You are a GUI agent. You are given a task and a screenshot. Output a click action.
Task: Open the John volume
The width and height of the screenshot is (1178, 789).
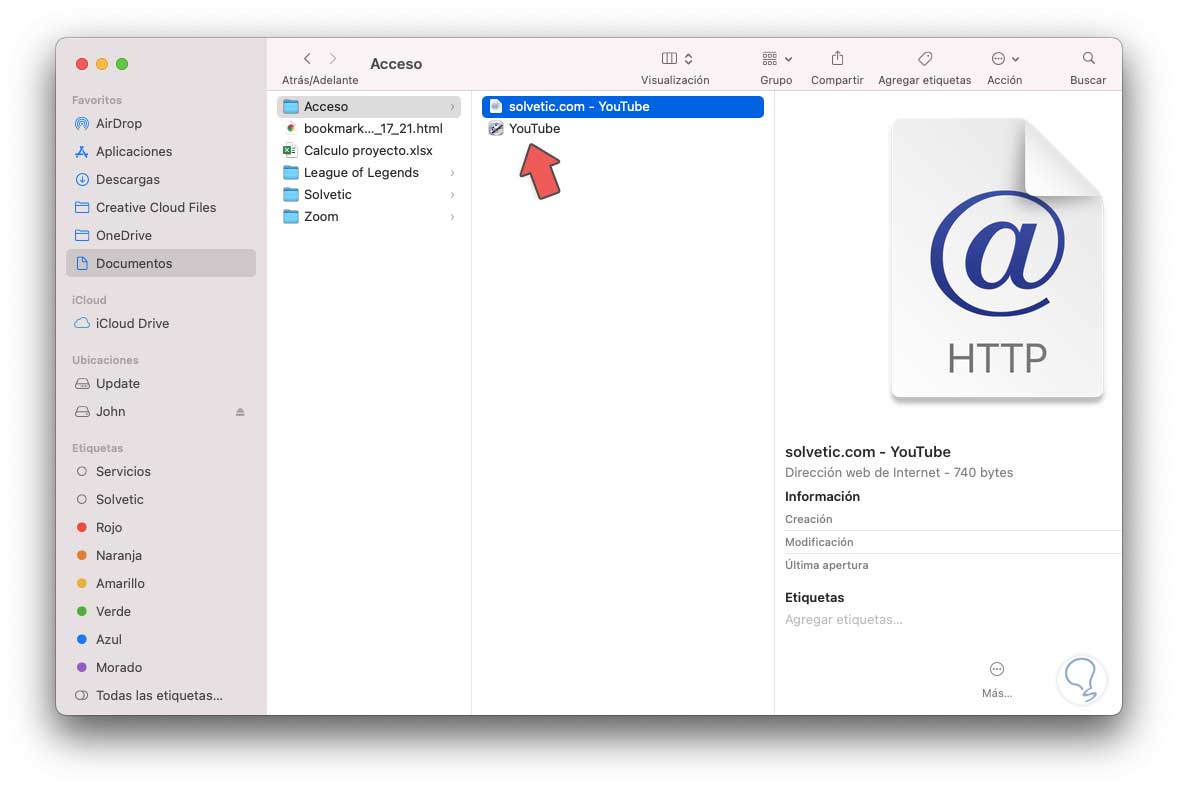161,411
